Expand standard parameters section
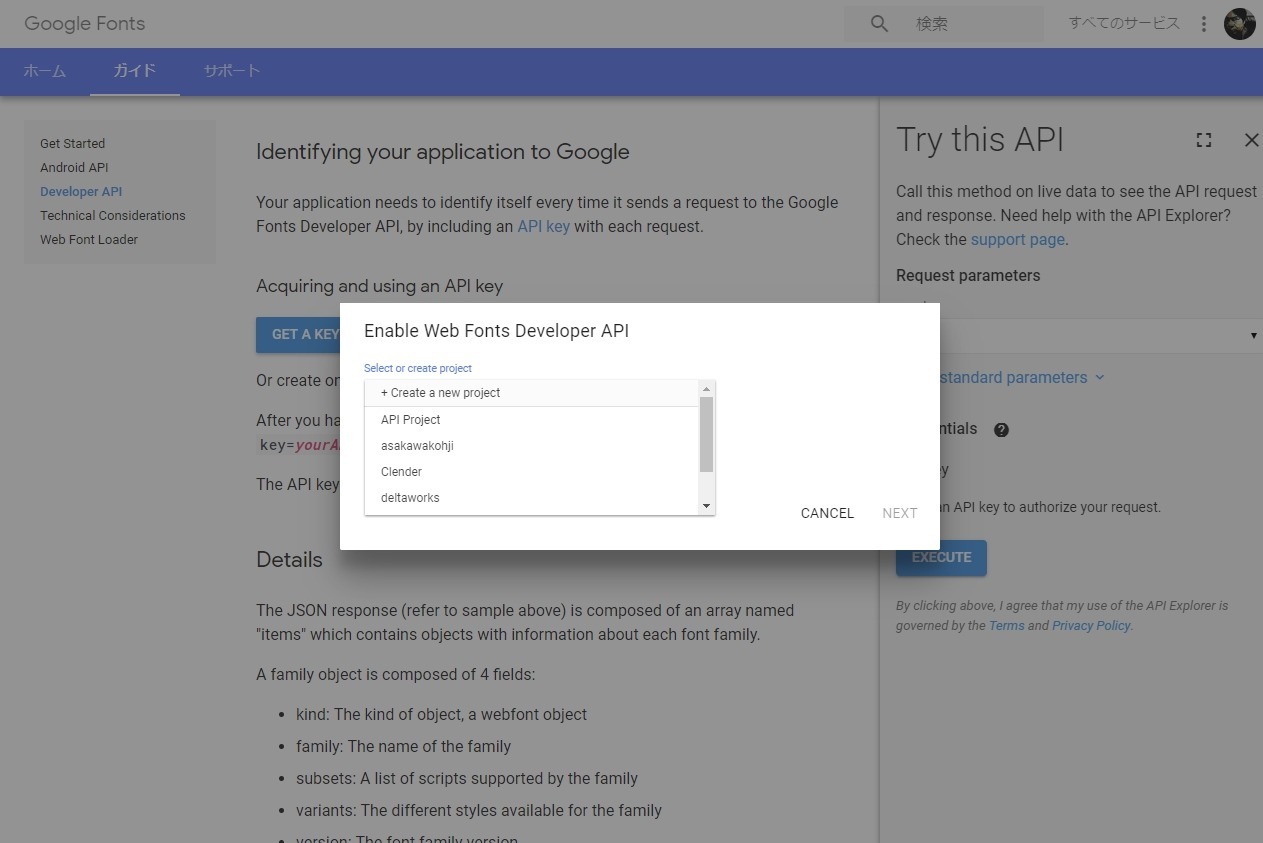The height and width of the screenshot is (843, 1263). 1022,378
